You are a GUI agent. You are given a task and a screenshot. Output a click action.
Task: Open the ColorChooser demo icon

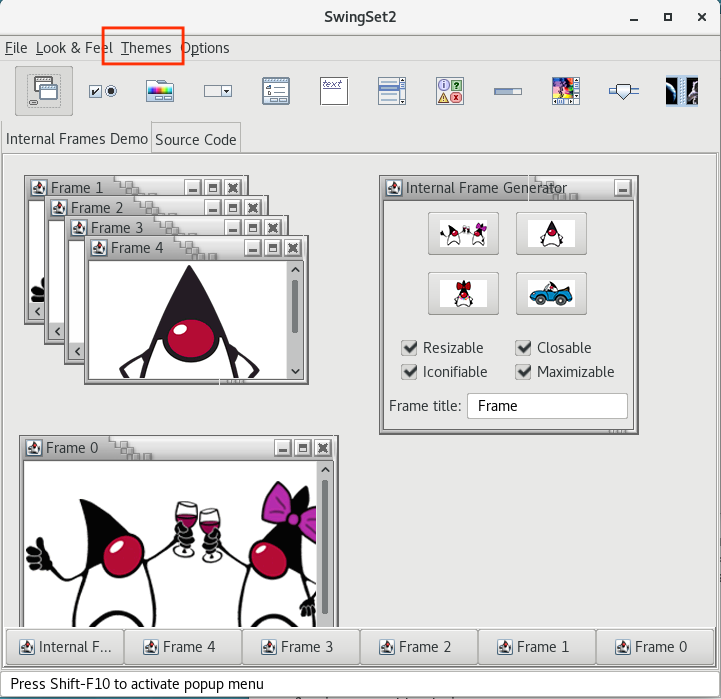(160, 91)
